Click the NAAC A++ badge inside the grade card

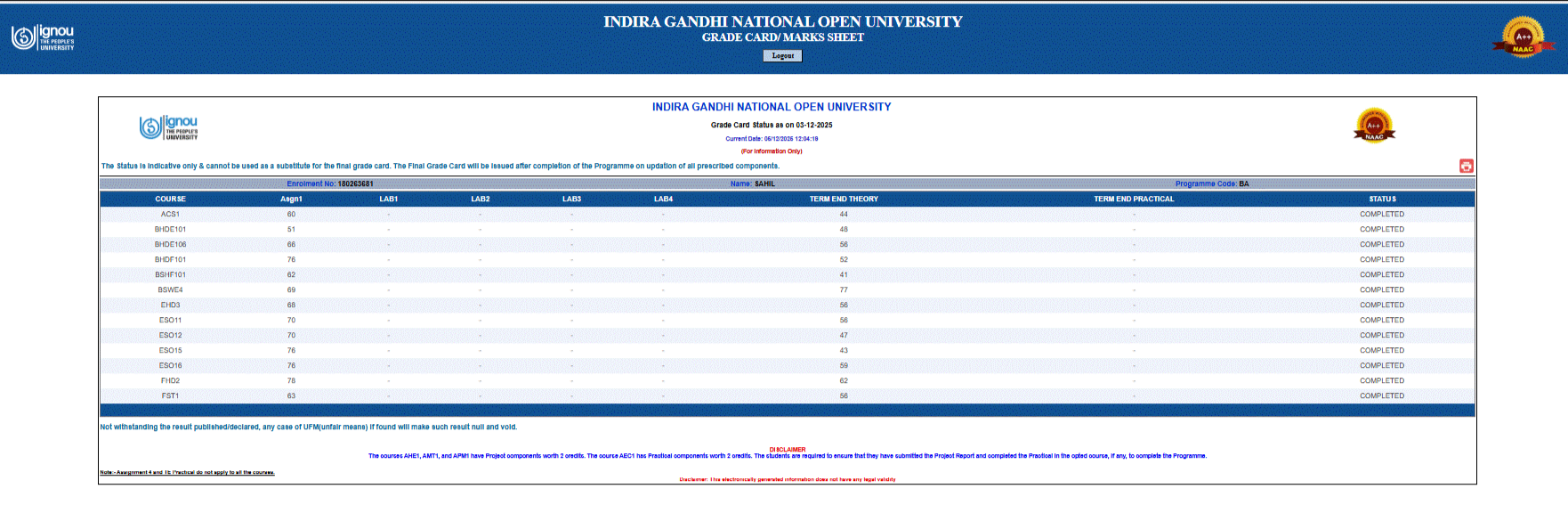click(x=1374, y=126)
